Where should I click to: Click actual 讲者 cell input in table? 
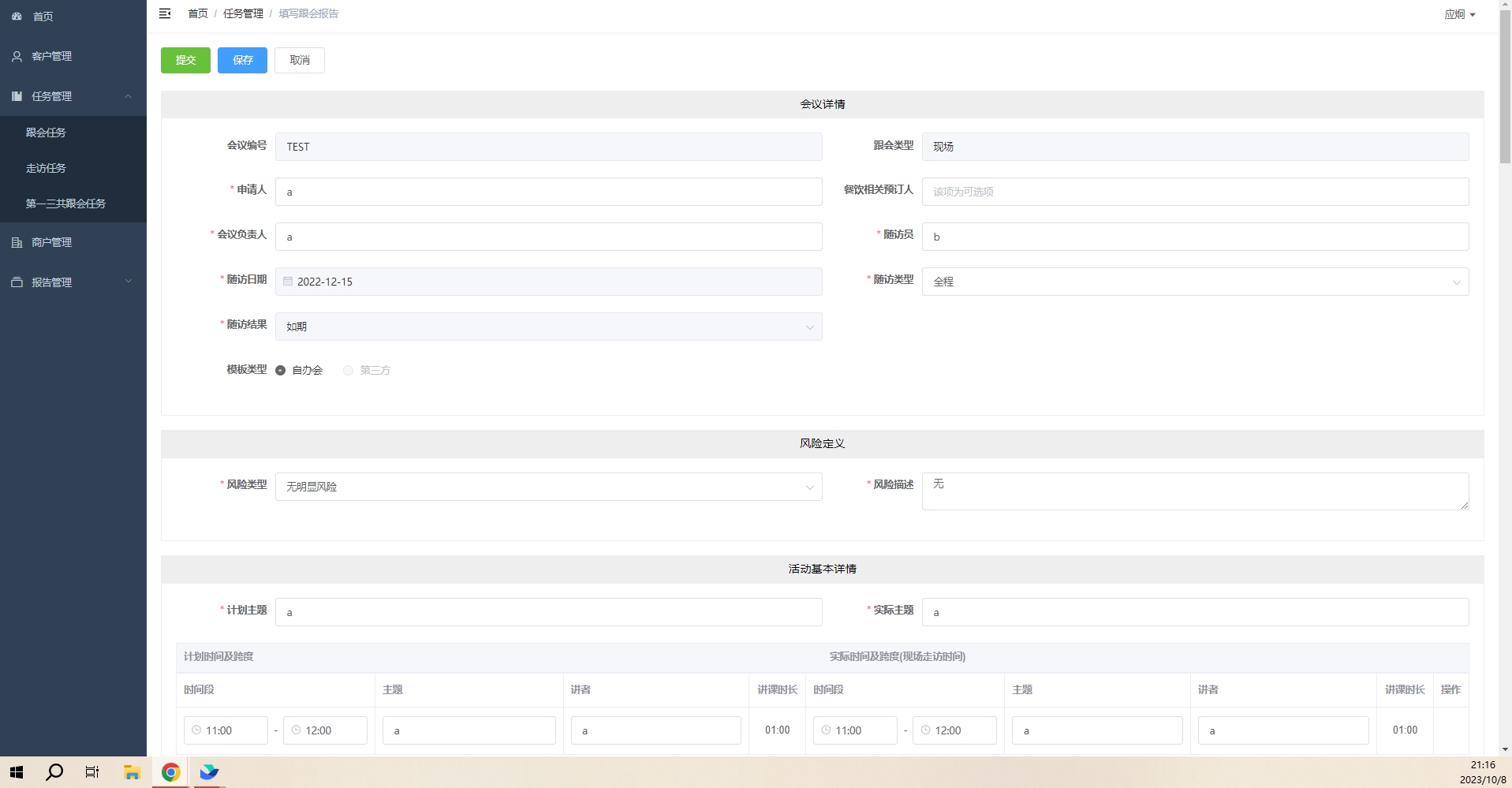(x=1283, y=730)
